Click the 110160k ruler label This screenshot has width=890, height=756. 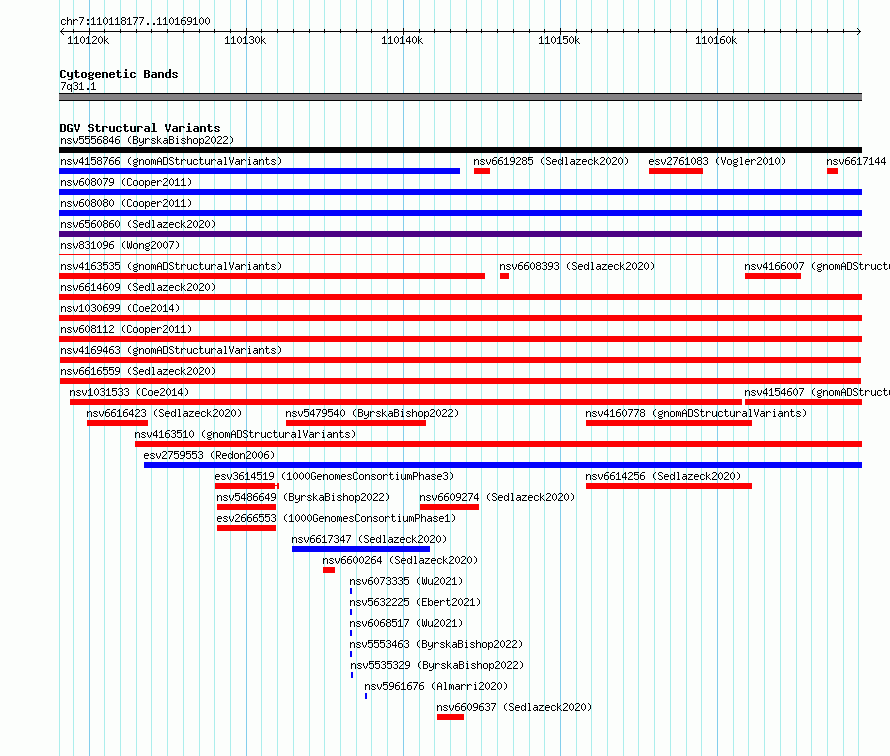(x=716, y=40)
